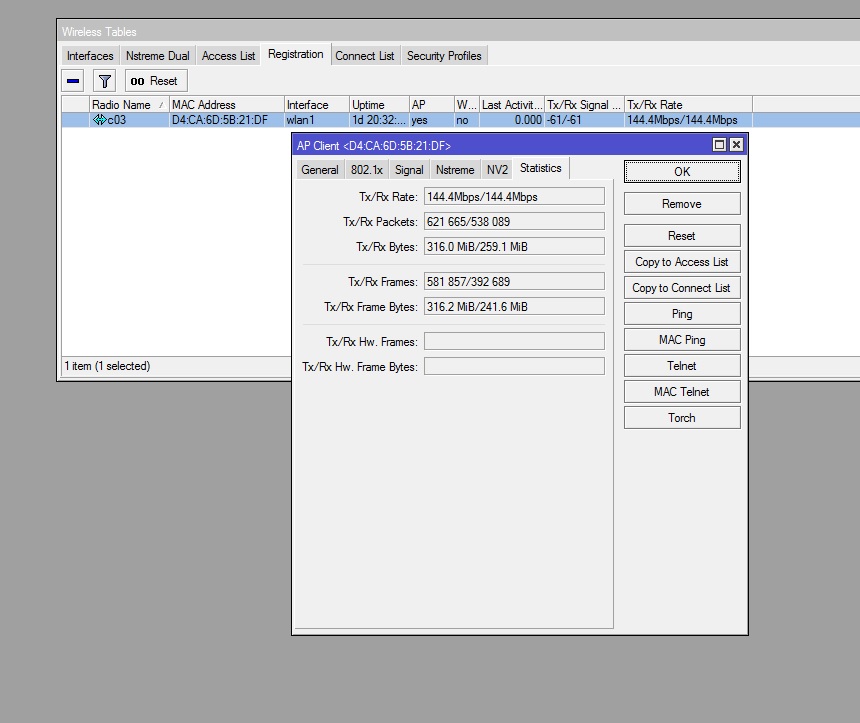This screenshot has width=860, height=723.
Task: Open the Security Profiles tab
Action: pyautogui.click(x=444, y=56)
